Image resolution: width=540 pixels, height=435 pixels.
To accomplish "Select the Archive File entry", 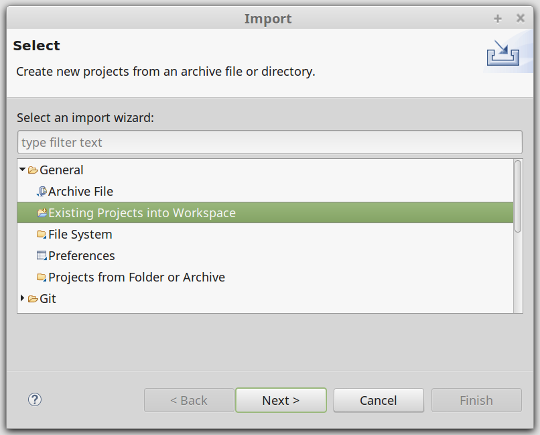I will click(81, 191).
